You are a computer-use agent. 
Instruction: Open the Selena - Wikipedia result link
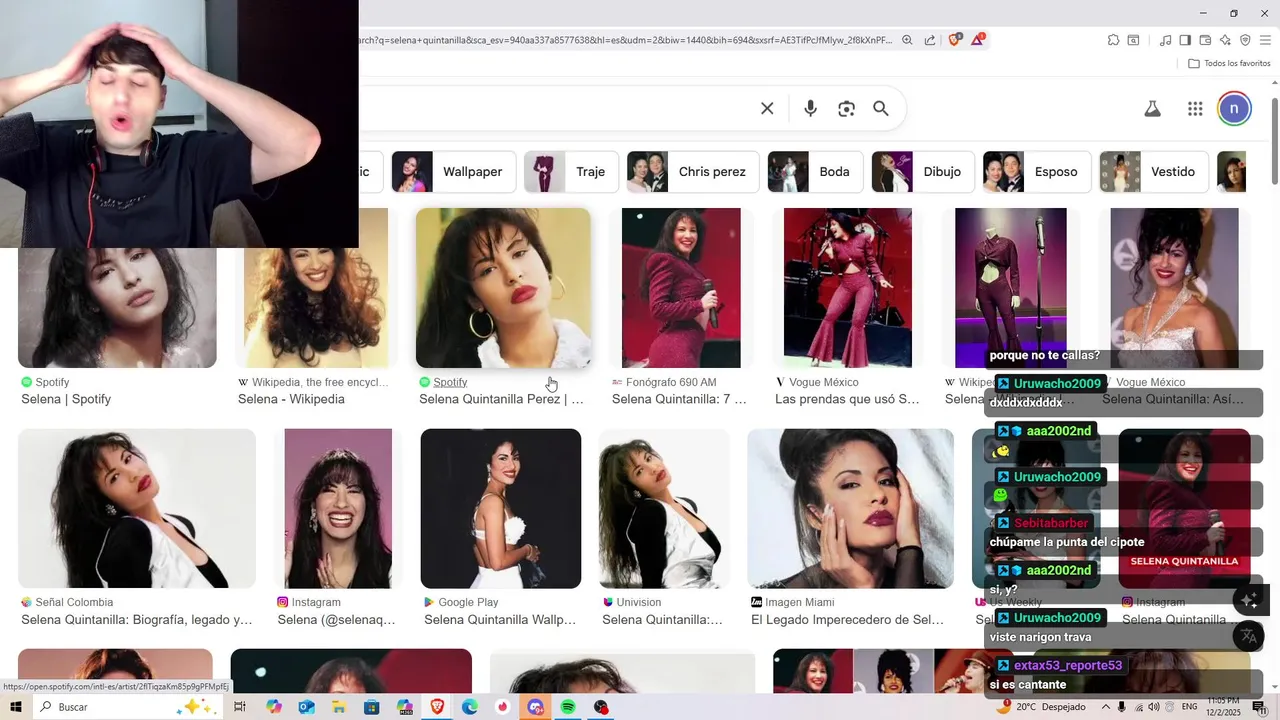(291, 399)
